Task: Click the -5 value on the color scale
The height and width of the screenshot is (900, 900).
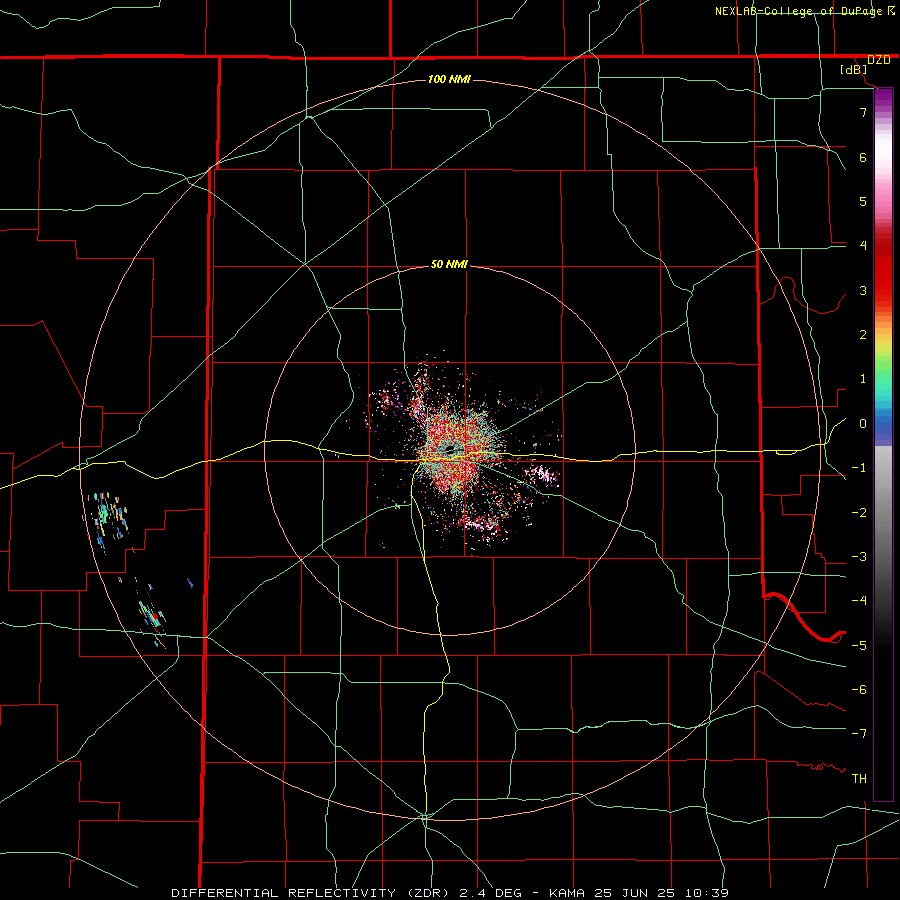Action: [859, 646]
